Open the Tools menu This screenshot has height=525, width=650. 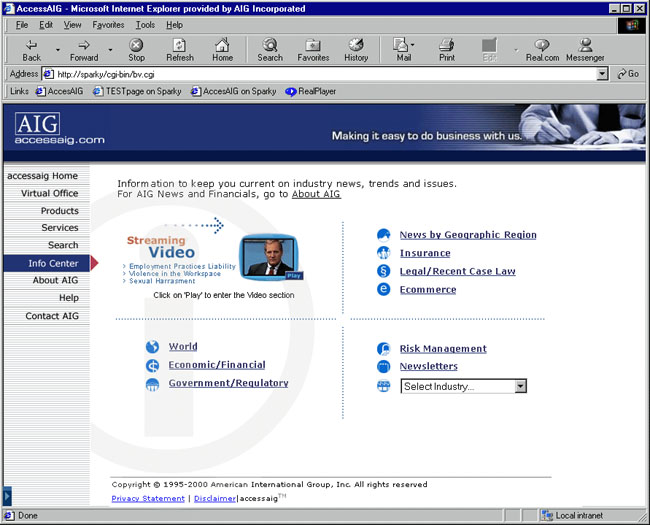(x=145, y=24)
